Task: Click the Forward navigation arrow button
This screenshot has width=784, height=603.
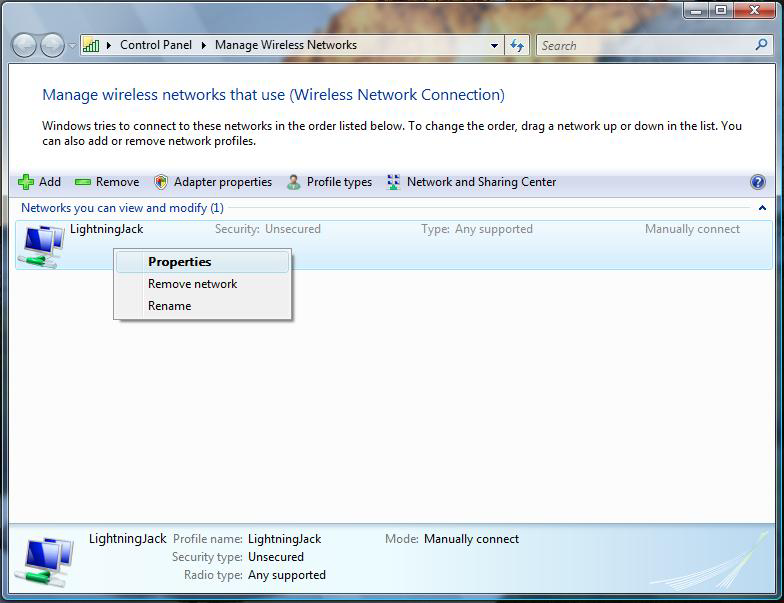Action: (x=52, y=46)
